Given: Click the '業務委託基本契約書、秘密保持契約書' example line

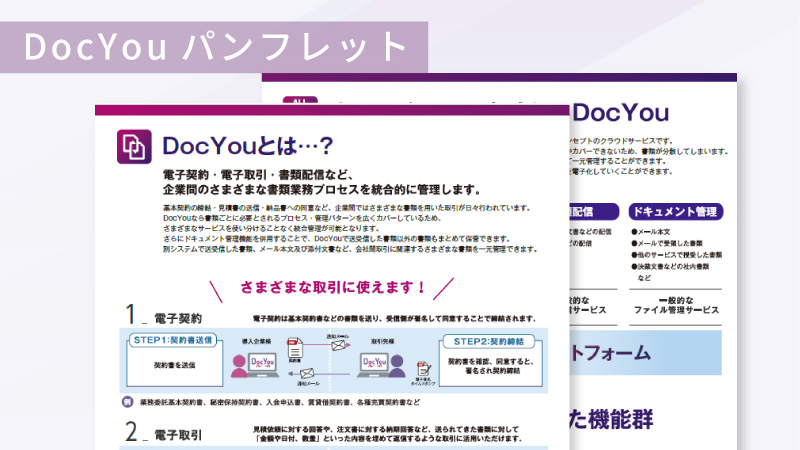Looking at the screenshot, I should point(280,402).
